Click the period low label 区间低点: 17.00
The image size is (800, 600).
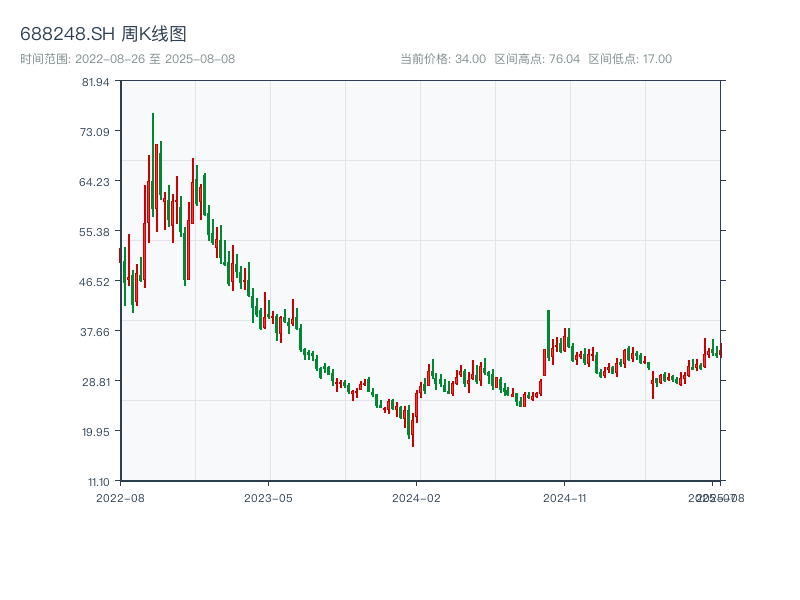[630, 59]
